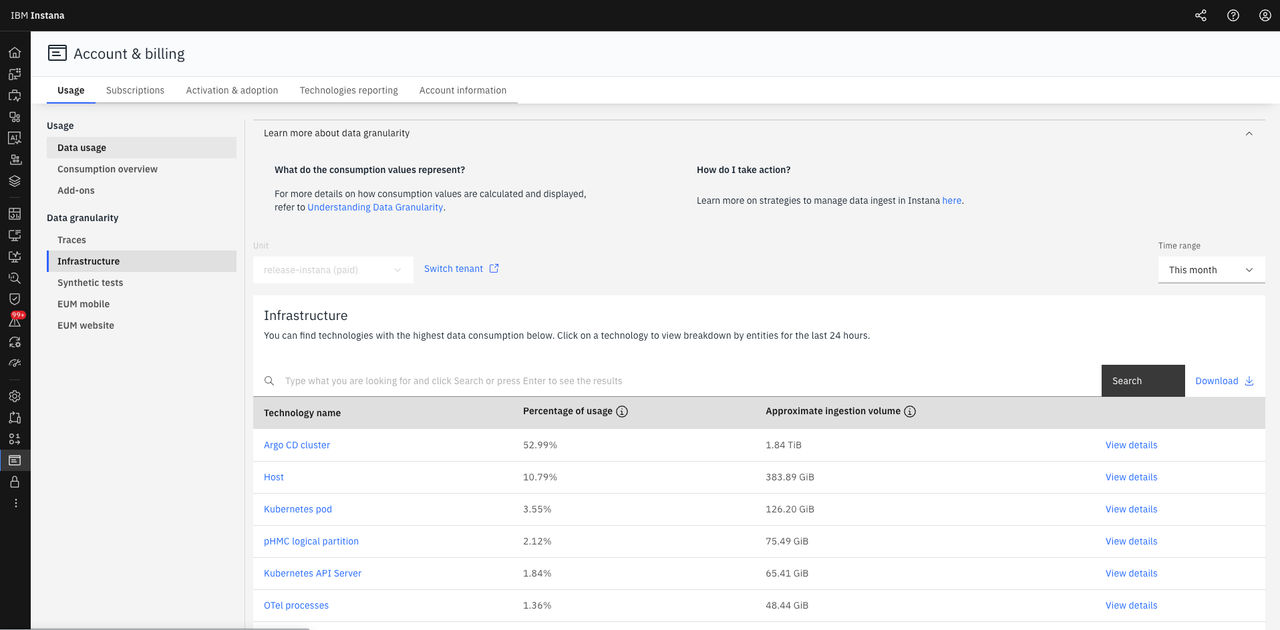Select Data usage in left menu
The width and height of the screenshot is (1280, 630).
142,148
